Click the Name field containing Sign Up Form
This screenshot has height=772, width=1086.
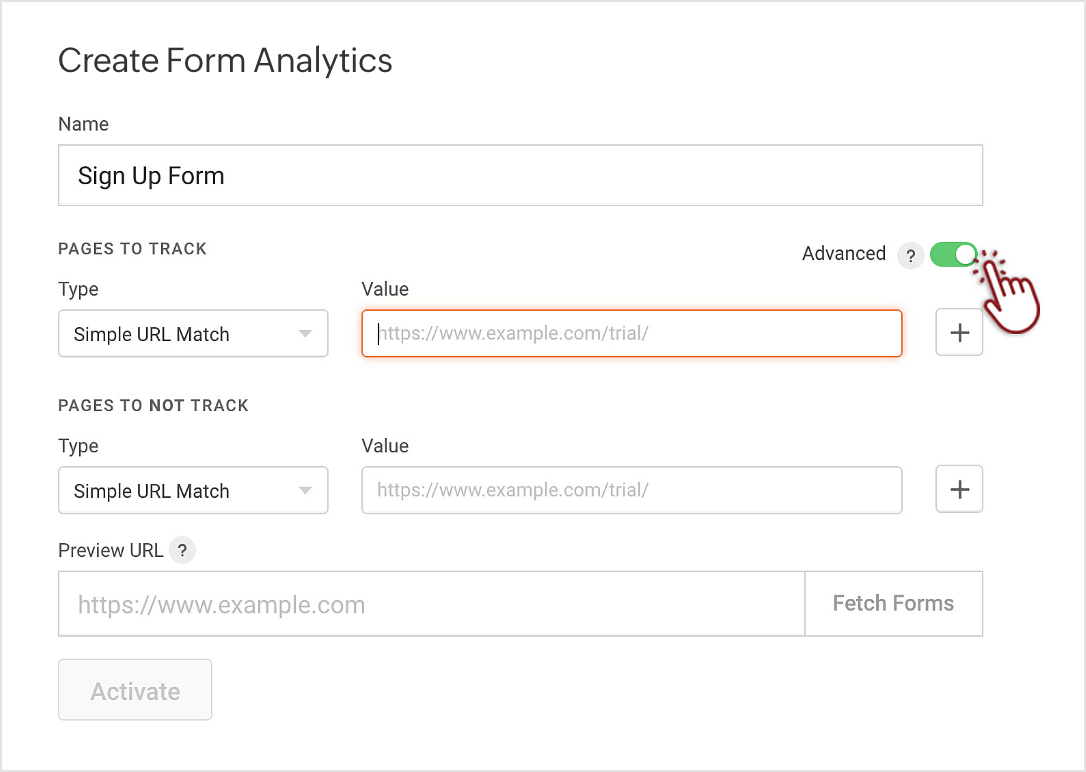click(520, 176)
